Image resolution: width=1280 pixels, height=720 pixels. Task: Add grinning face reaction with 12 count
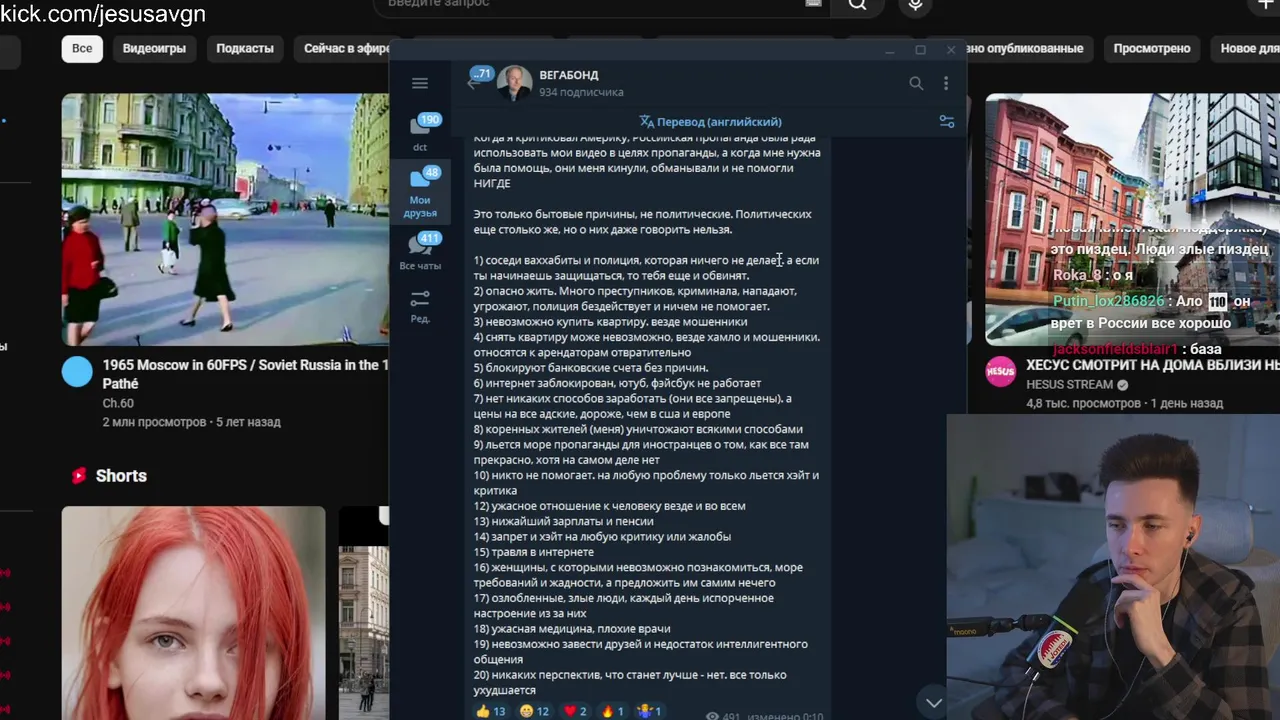coord(534,711)
